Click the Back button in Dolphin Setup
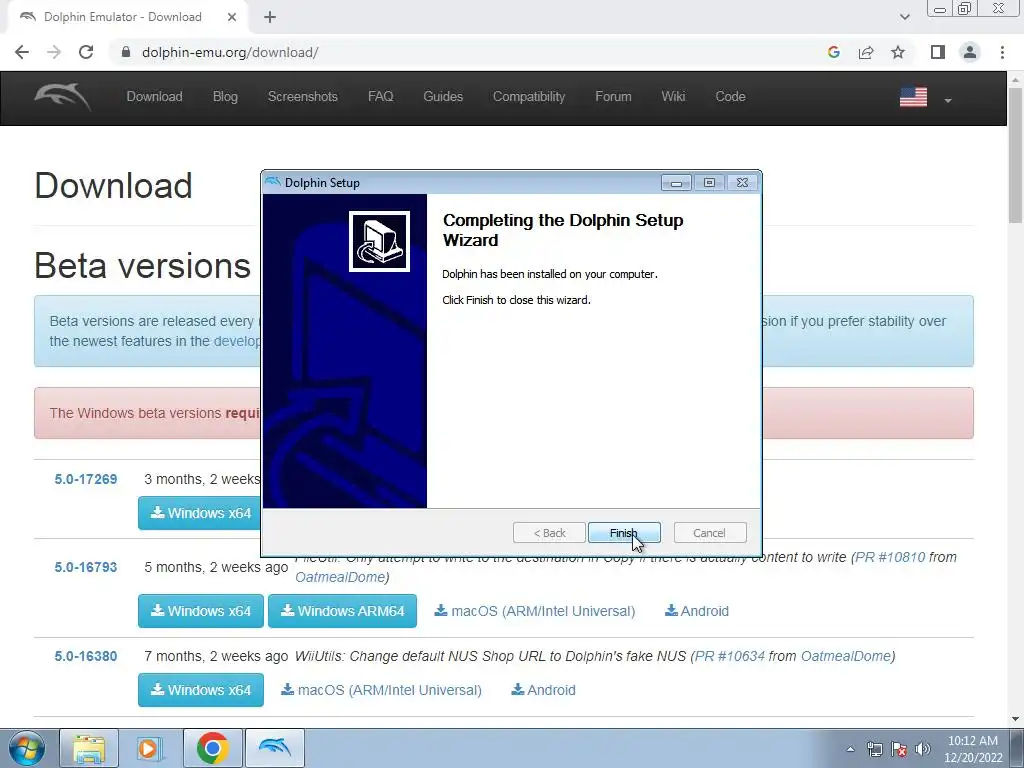1024x768 pixels. coord(549,533)
